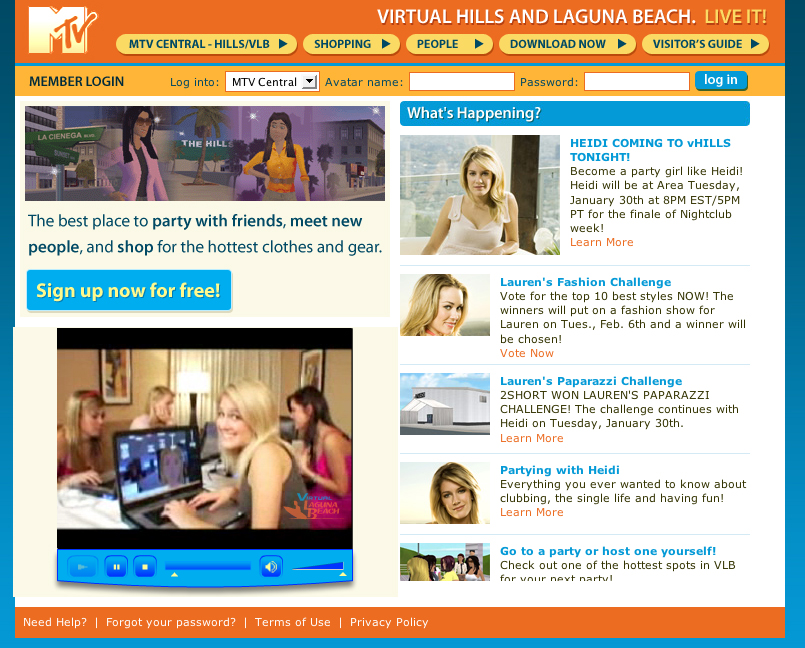Click Forgot your password? link
Viewport: 805px width, 648px height.
pos(171,622)
